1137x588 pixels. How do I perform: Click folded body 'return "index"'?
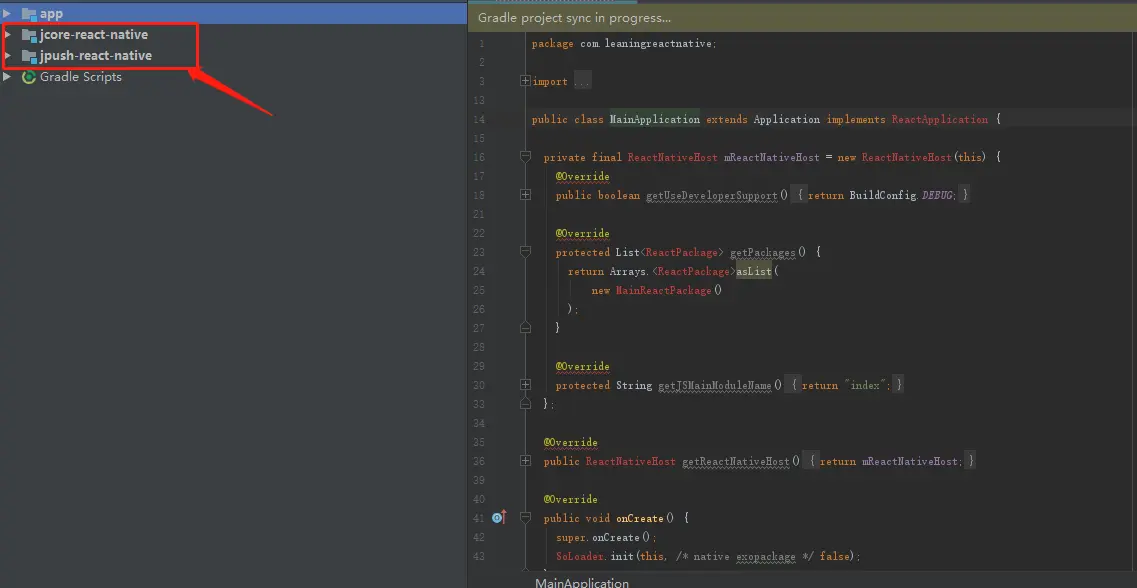[x=845, y=385]
